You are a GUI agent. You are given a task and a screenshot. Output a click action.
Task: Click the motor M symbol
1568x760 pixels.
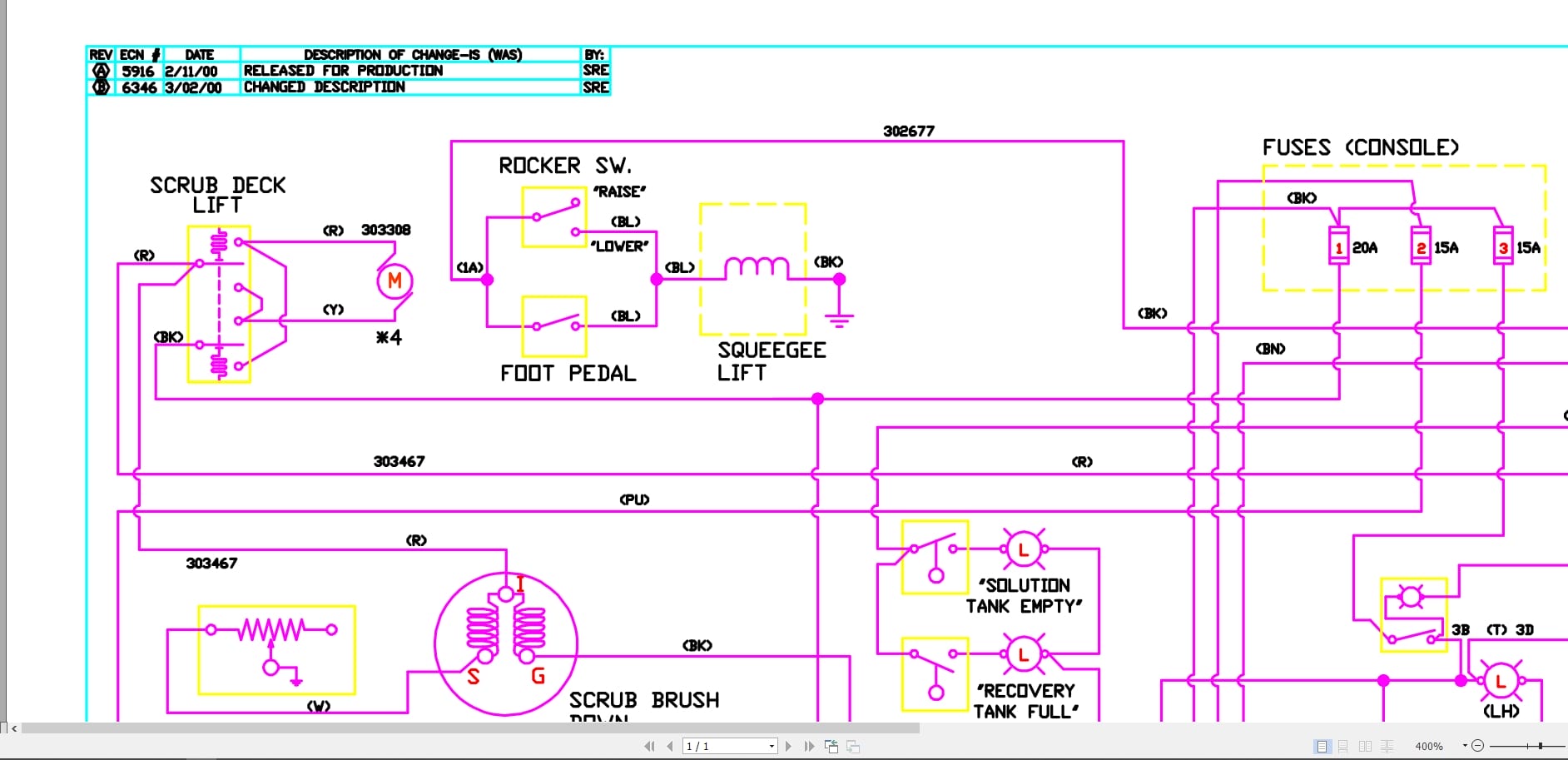[394, 281]
